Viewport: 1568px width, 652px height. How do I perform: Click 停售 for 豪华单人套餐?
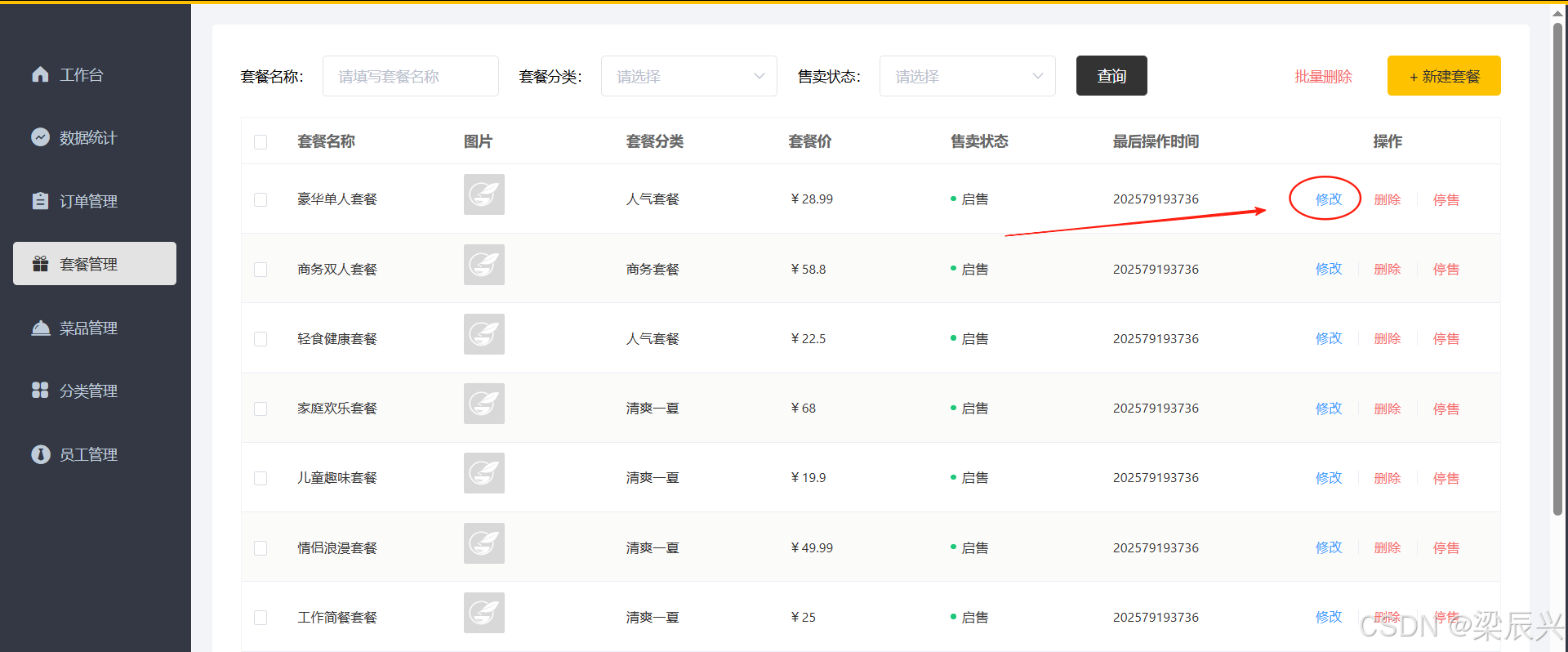[x=1446, y=199]
